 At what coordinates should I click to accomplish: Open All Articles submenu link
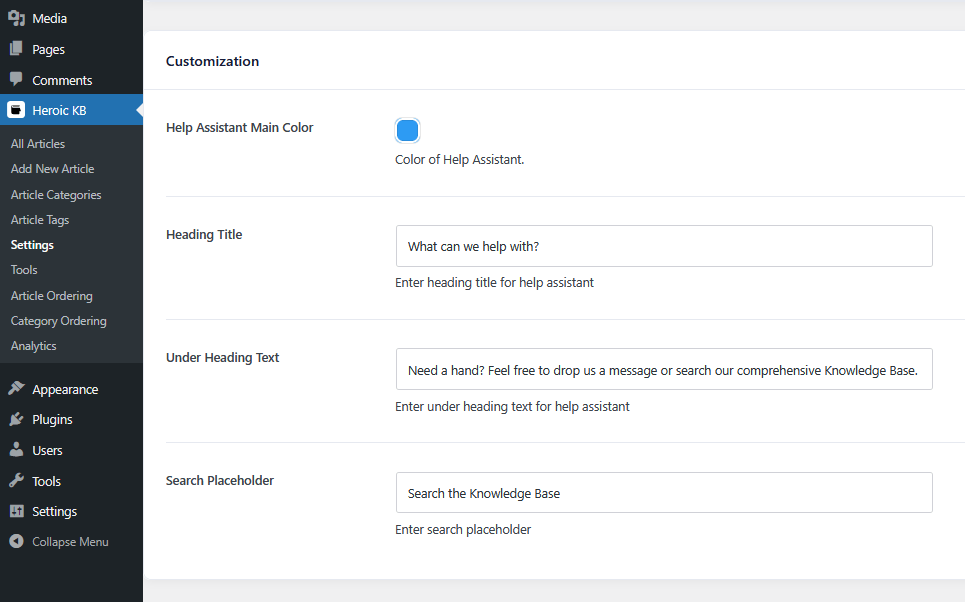click(x=38, y=143)
